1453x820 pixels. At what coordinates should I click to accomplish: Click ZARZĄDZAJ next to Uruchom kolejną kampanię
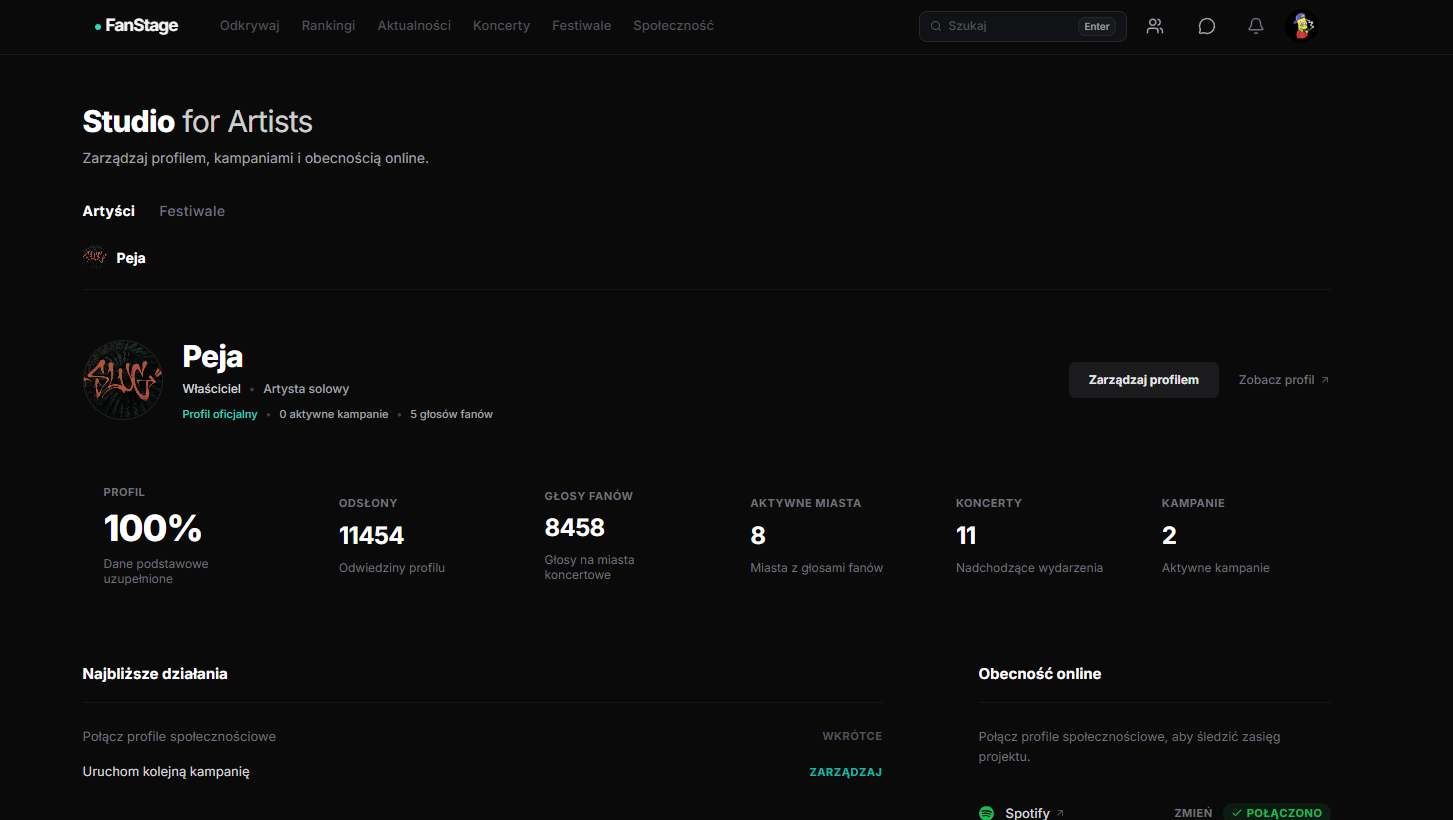coord(845,772)
